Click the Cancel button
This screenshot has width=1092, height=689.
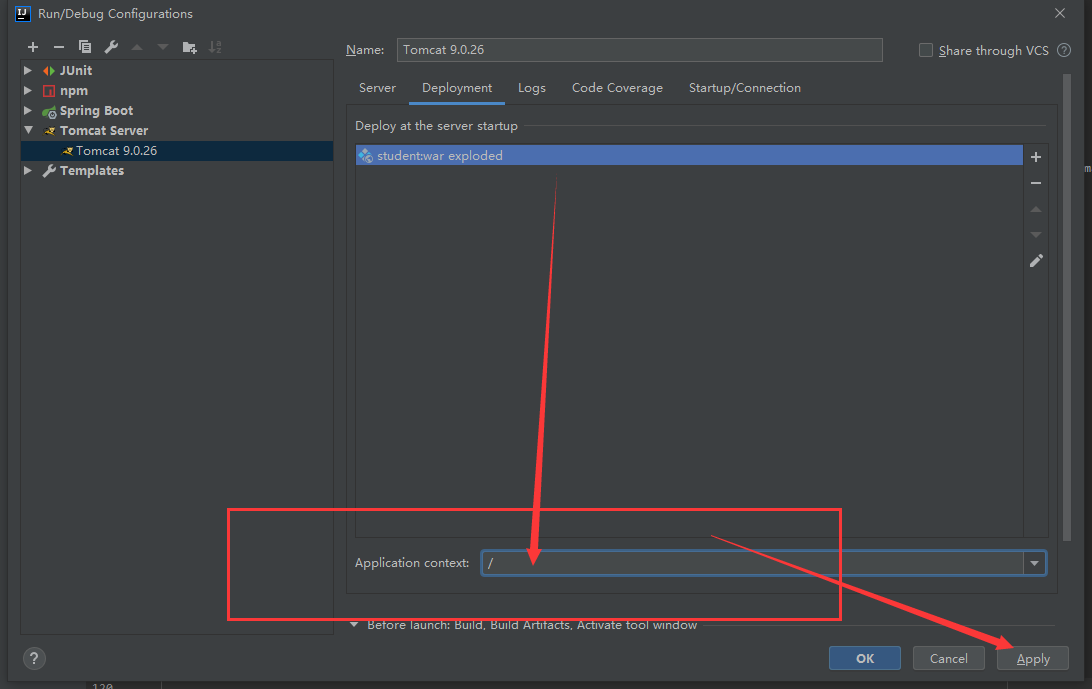point(949,658)
